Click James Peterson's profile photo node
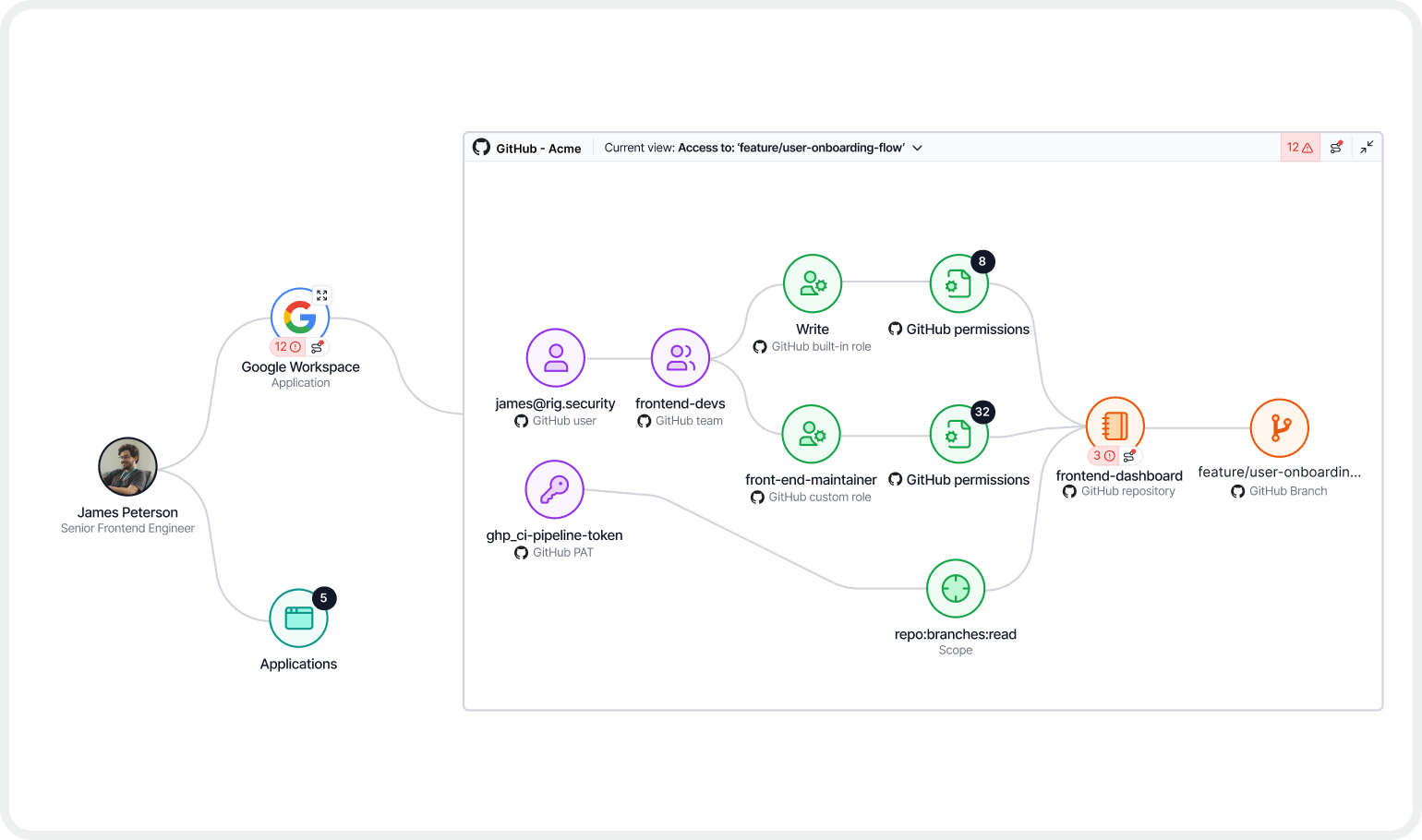 [x=127, y=467]
